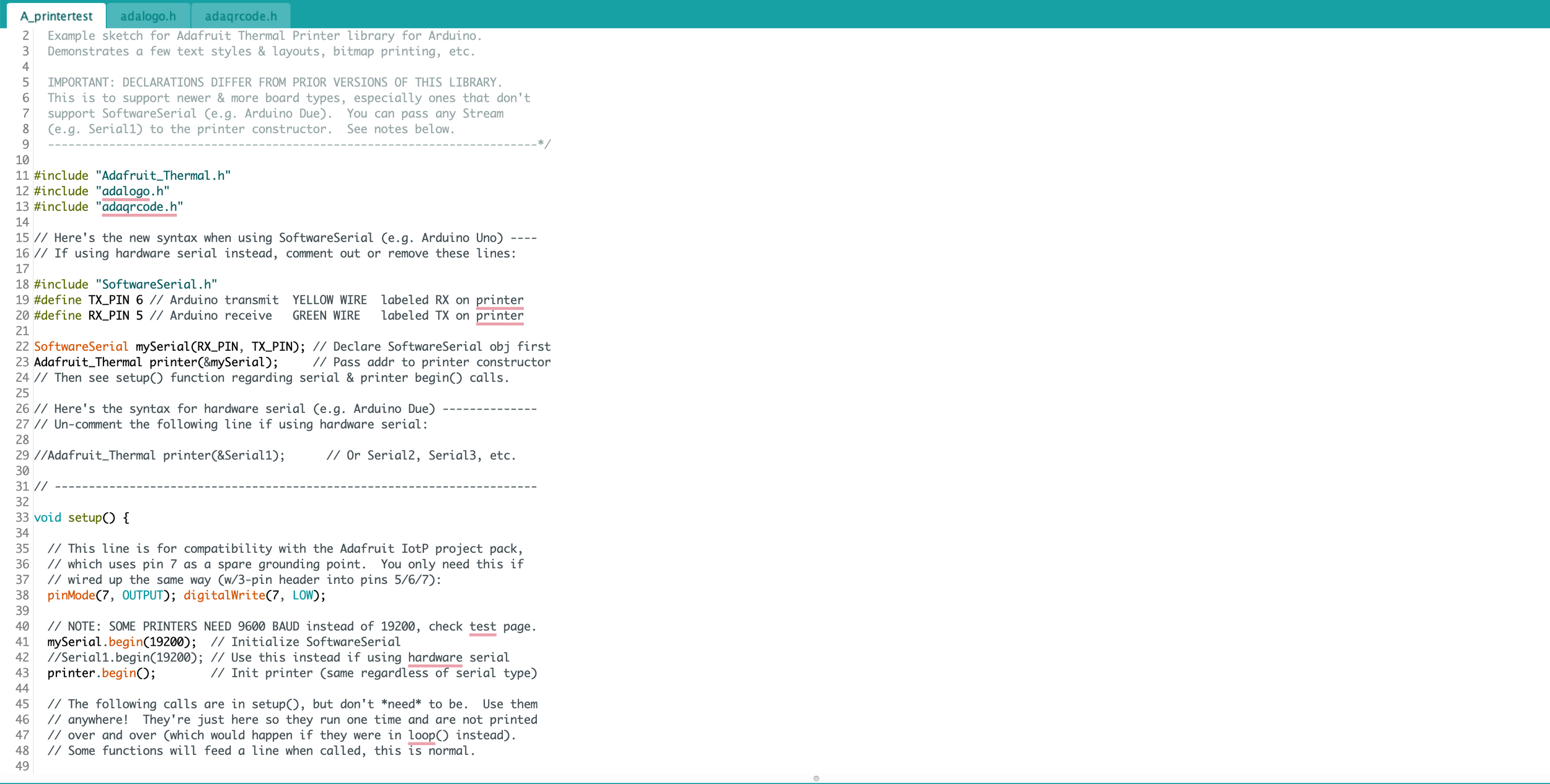Place cursor on the 'void setup()' line
This screenshot has height=784, width=1550.
click(81, 518)
